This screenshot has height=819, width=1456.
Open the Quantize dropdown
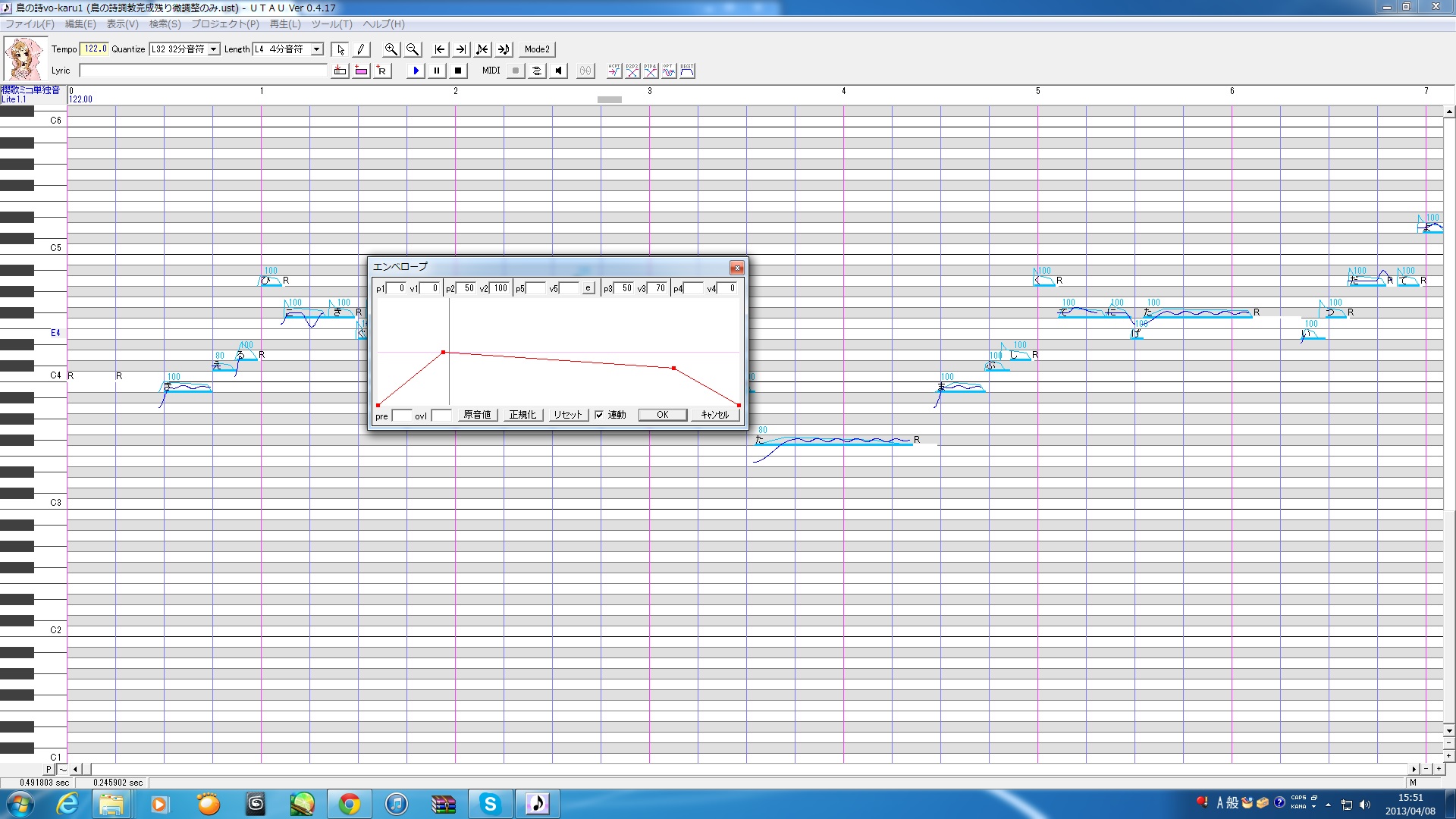[214, 49]
